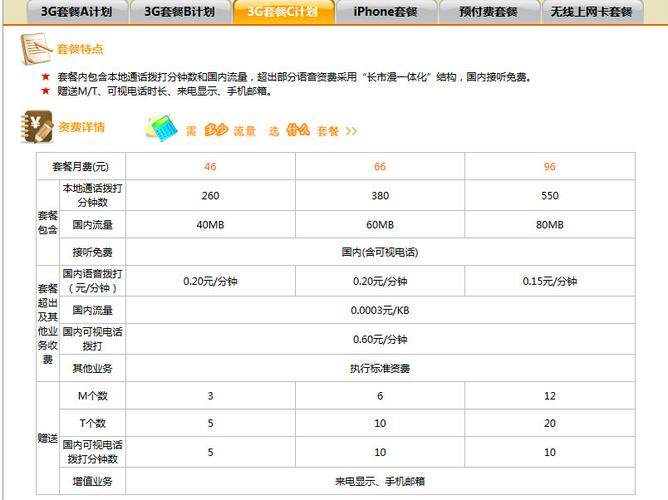Click the second red star bullet
Viewport: 668px width, 500px height.
coord(46,90)
